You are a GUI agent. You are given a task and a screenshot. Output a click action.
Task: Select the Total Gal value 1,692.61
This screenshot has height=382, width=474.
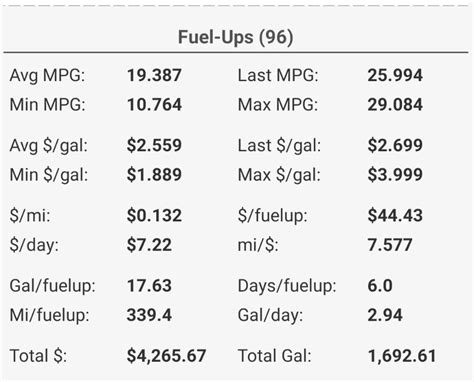tap(402, 356)
